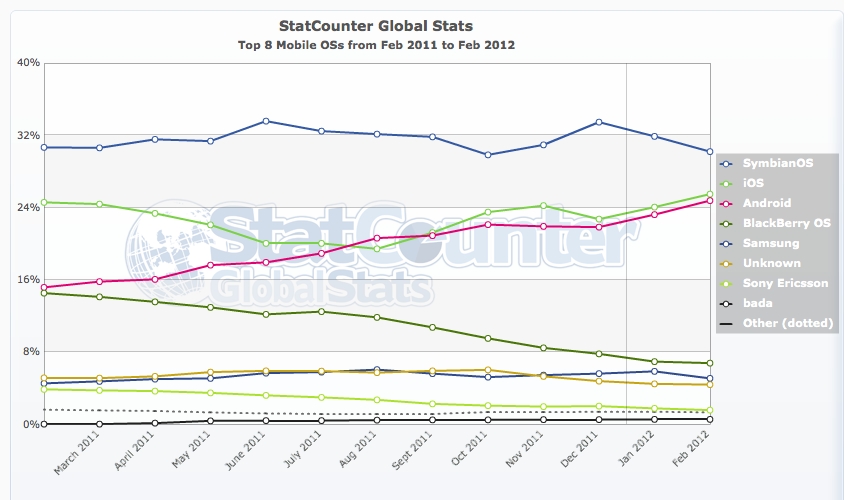This screenshot has width=854, height=500.
Task: Click the SymbianOS legend marker icon
Action: point(727,163)
